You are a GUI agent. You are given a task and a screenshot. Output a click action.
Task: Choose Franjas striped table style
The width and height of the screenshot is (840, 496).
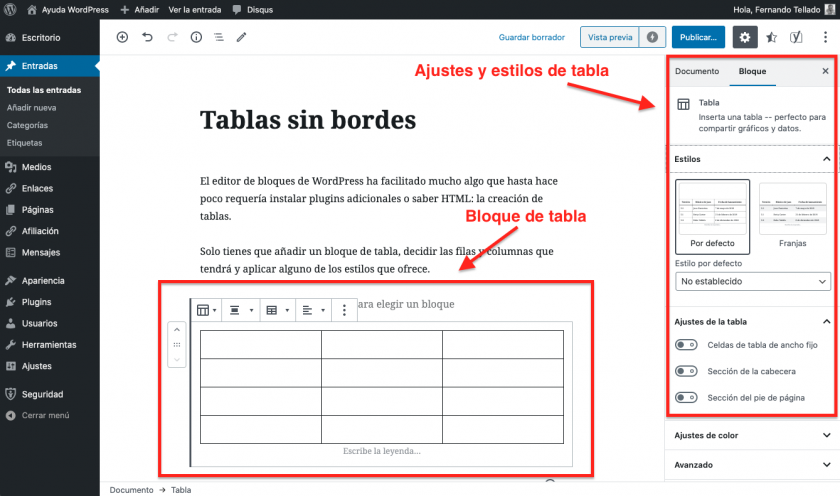[792, 216]
